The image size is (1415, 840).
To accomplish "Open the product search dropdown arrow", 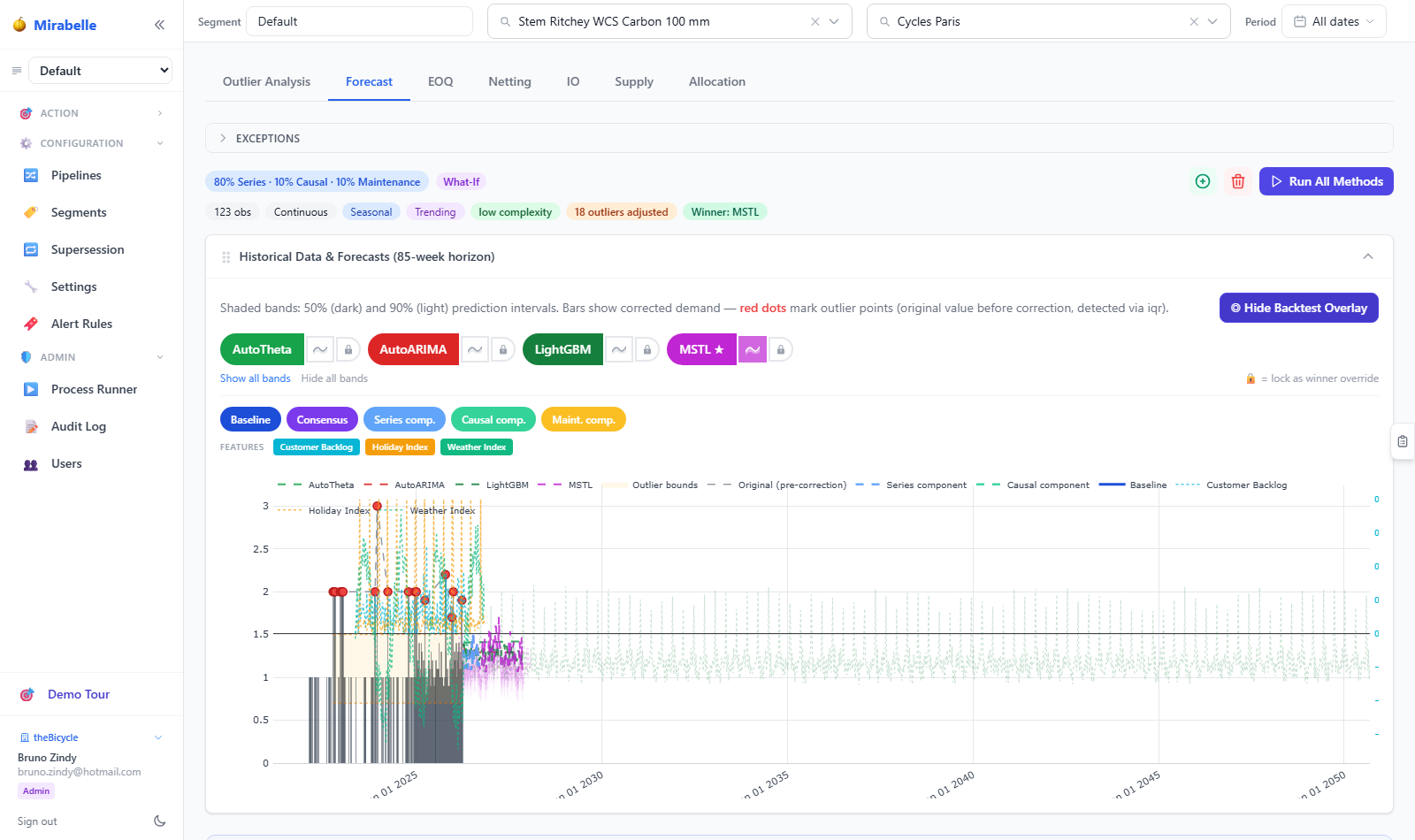I will (834, 21).
